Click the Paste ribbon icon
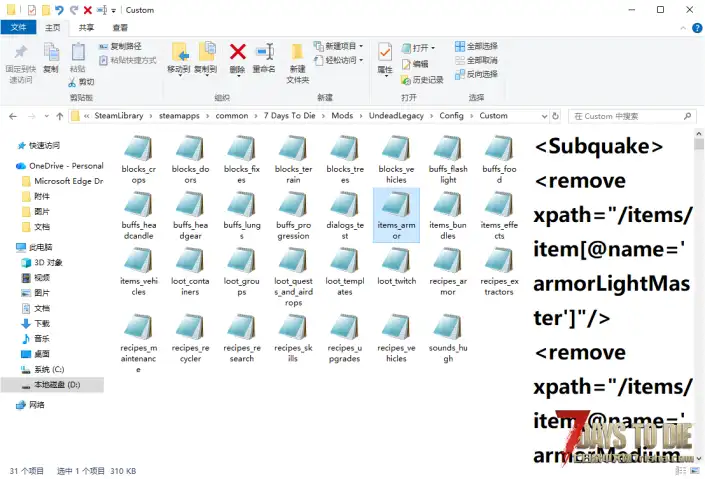Screen dimensions: 705x479 (x=78, y=52)
